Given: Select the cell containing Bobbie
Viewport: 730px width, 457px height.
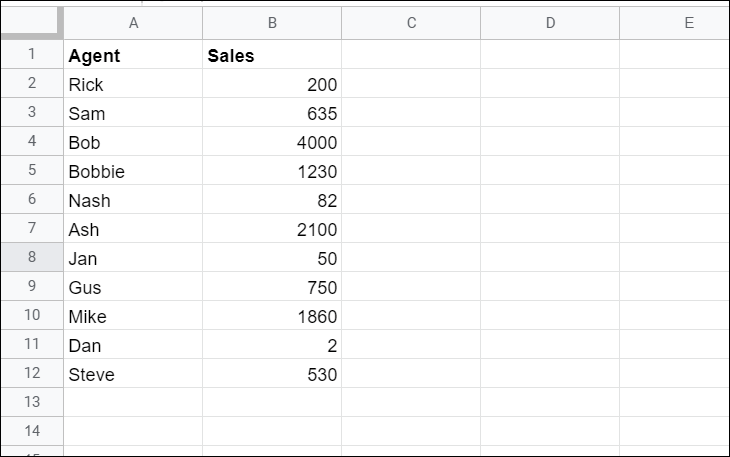Looking at the screenshot, I should tap(133, 172).
